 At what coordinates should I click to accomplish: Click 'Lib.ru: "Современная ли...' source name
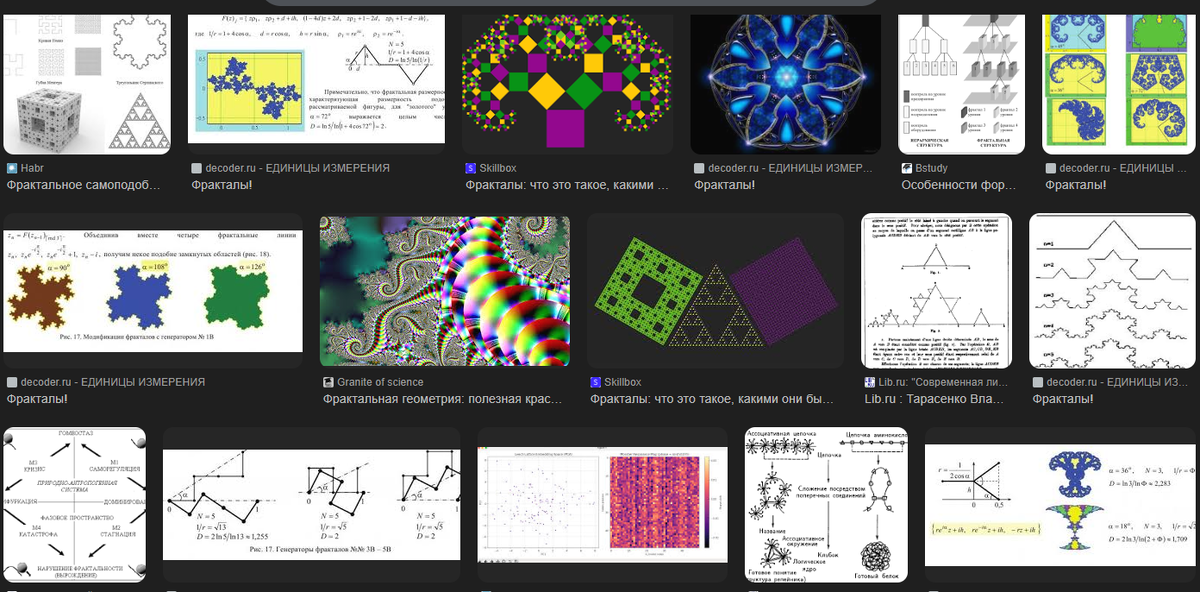coord(945,382)
